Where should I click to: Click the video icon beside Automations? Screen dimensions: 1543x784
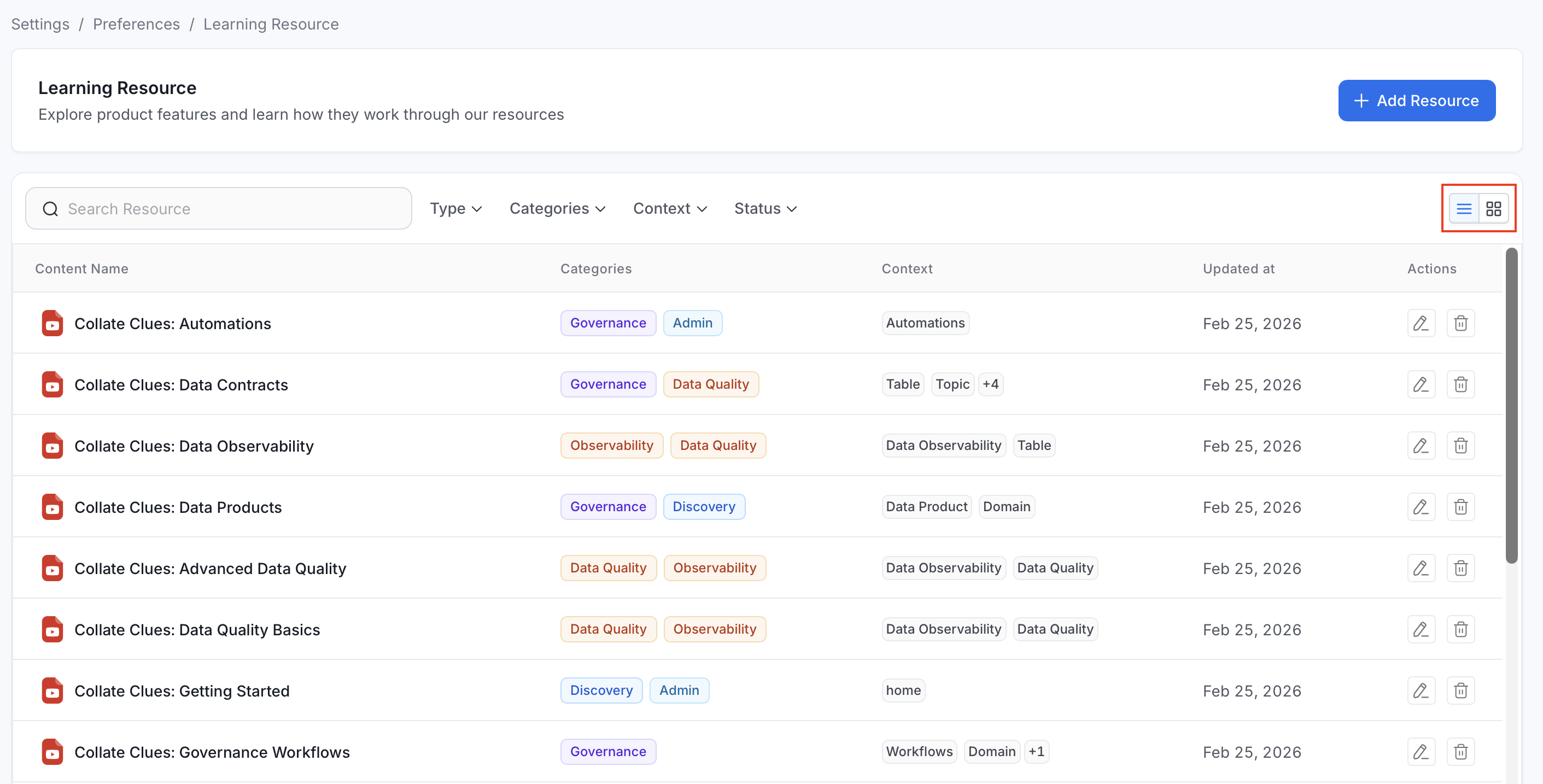[52, 324]
